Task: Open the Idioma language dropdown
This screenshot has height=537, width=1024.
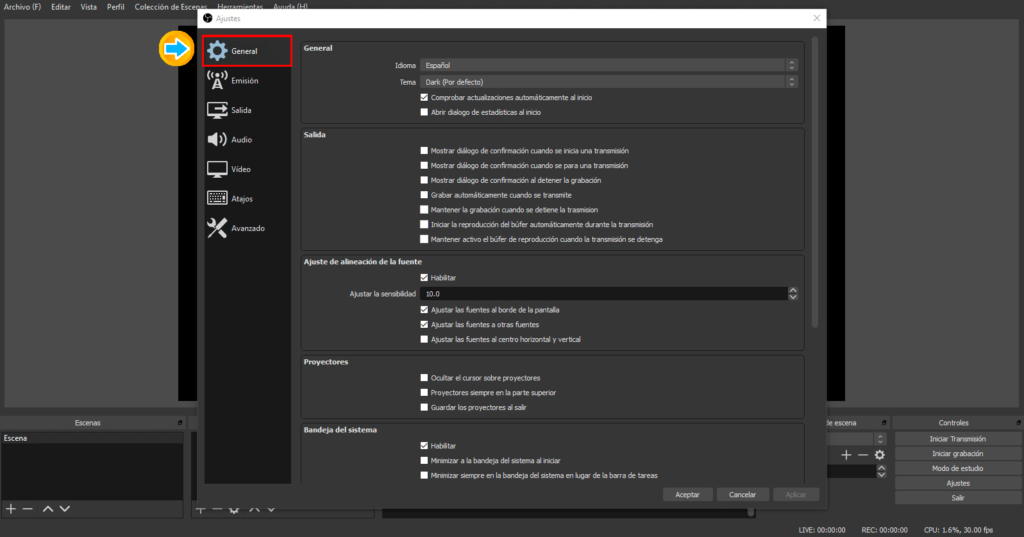Action: [609, 65]
